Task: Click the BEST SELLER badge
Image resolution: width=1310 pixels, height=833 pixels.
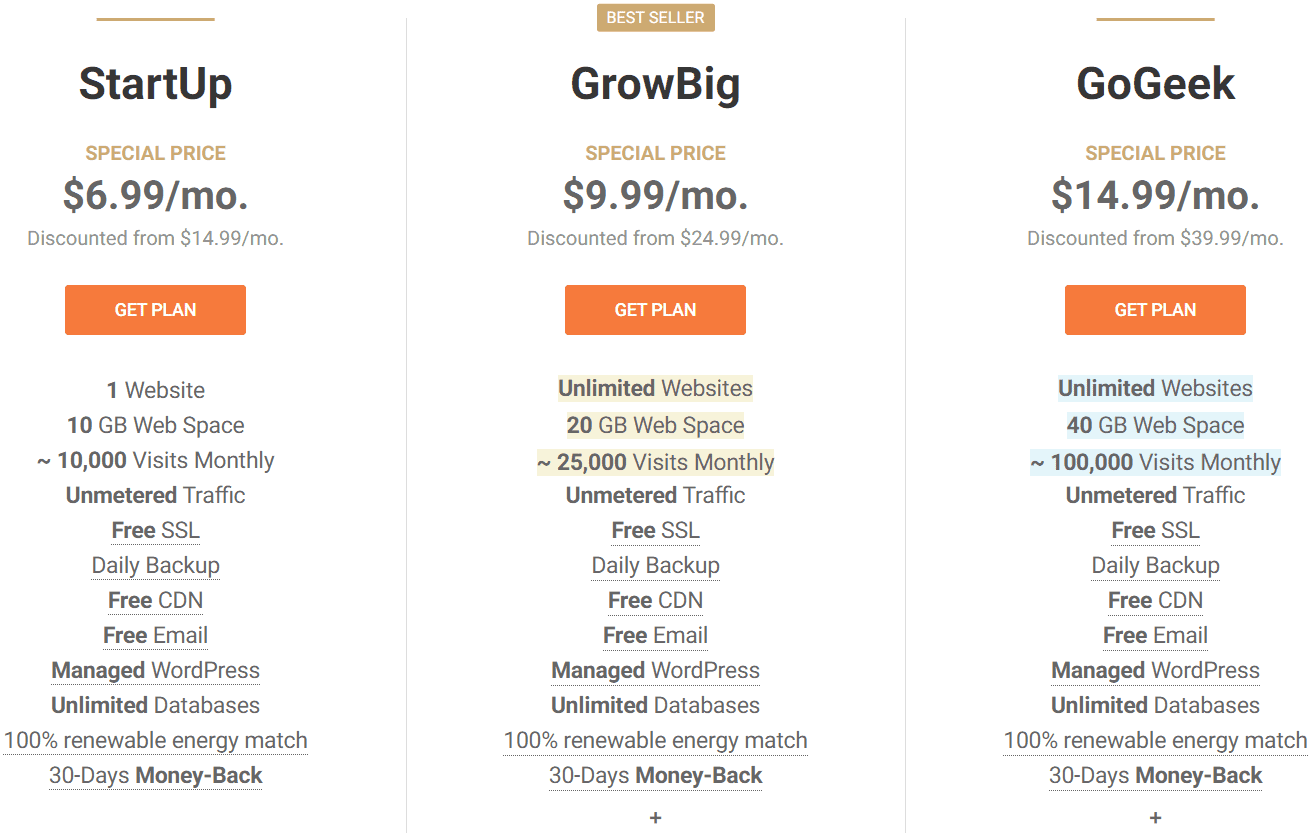Action: 655,18
